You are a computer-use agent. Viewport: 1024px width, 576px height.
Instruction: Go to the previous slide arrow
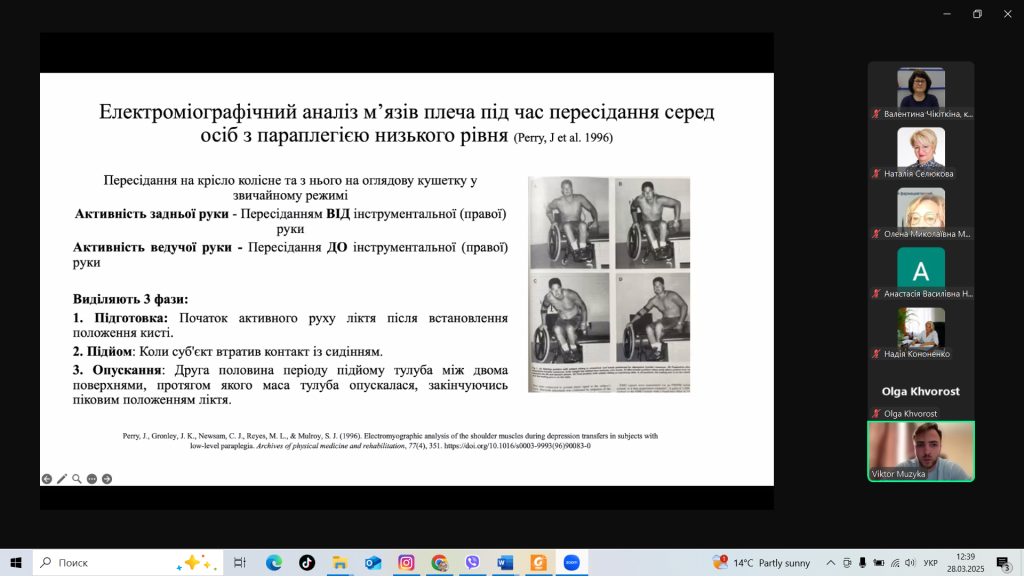(47, 479)
